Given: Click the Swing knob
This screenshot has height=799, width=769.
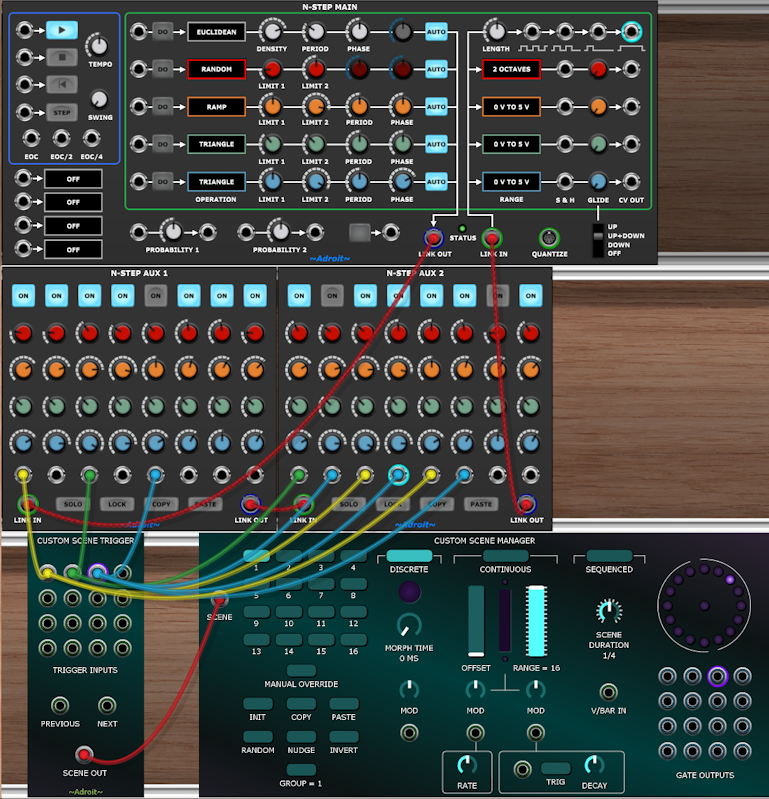Looking at the screenshot, I should (x=99, y=99).
